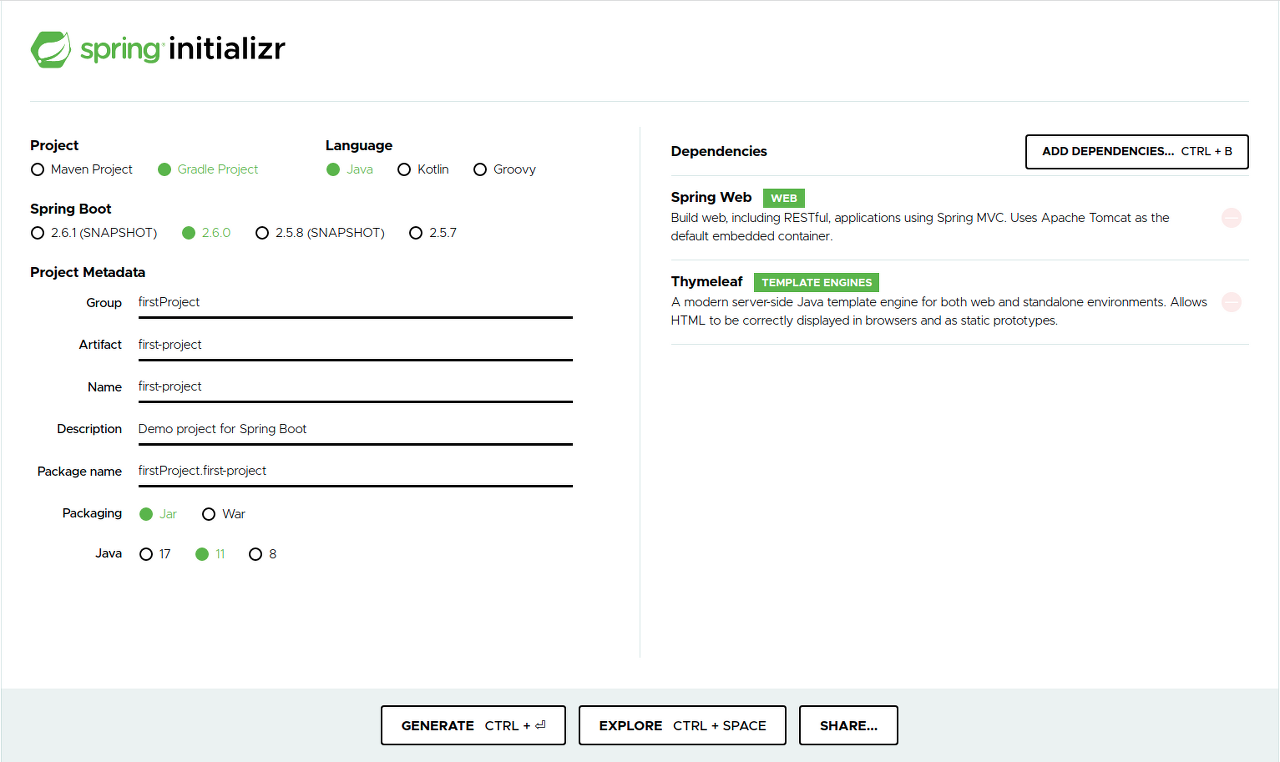Remove the Thymeleaf dependency

click(1231, 301)
